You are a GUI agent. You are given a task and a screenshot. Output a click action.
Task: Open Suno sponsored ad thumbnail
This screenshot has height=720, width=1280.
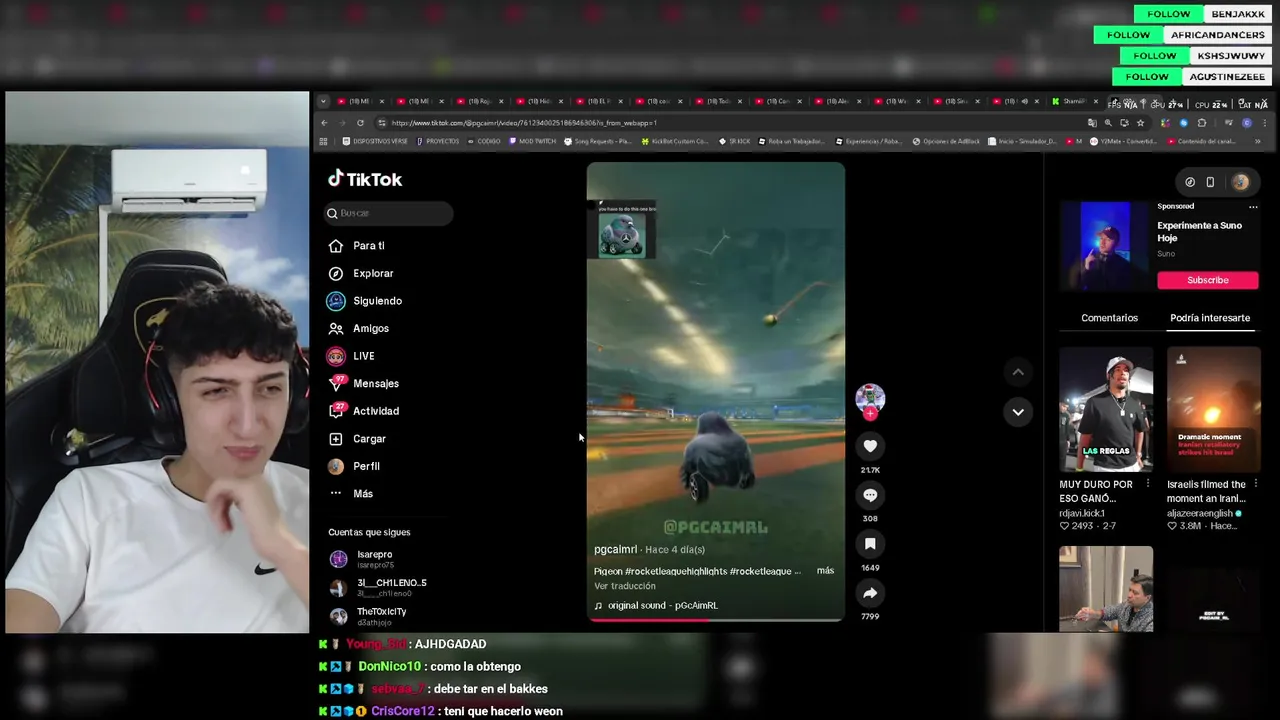[1105, 246]
